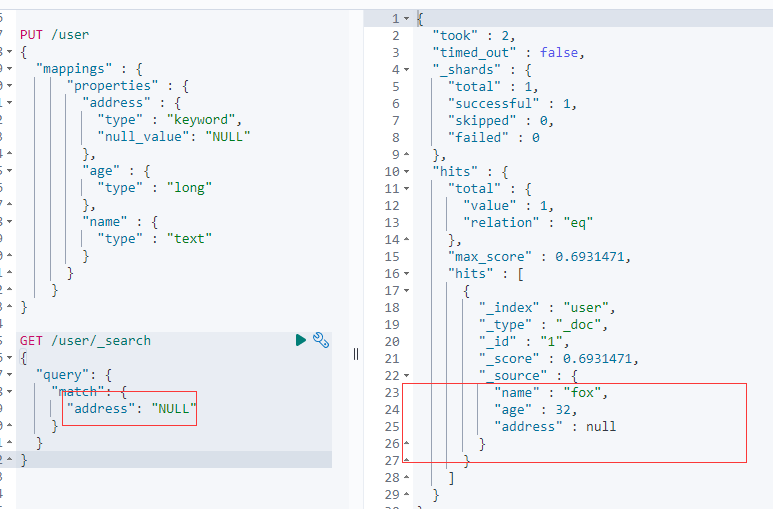This screenshot has height=509, width=773.
Task: Collapse the "properties" block in request editor
Action: coord(9,86)
